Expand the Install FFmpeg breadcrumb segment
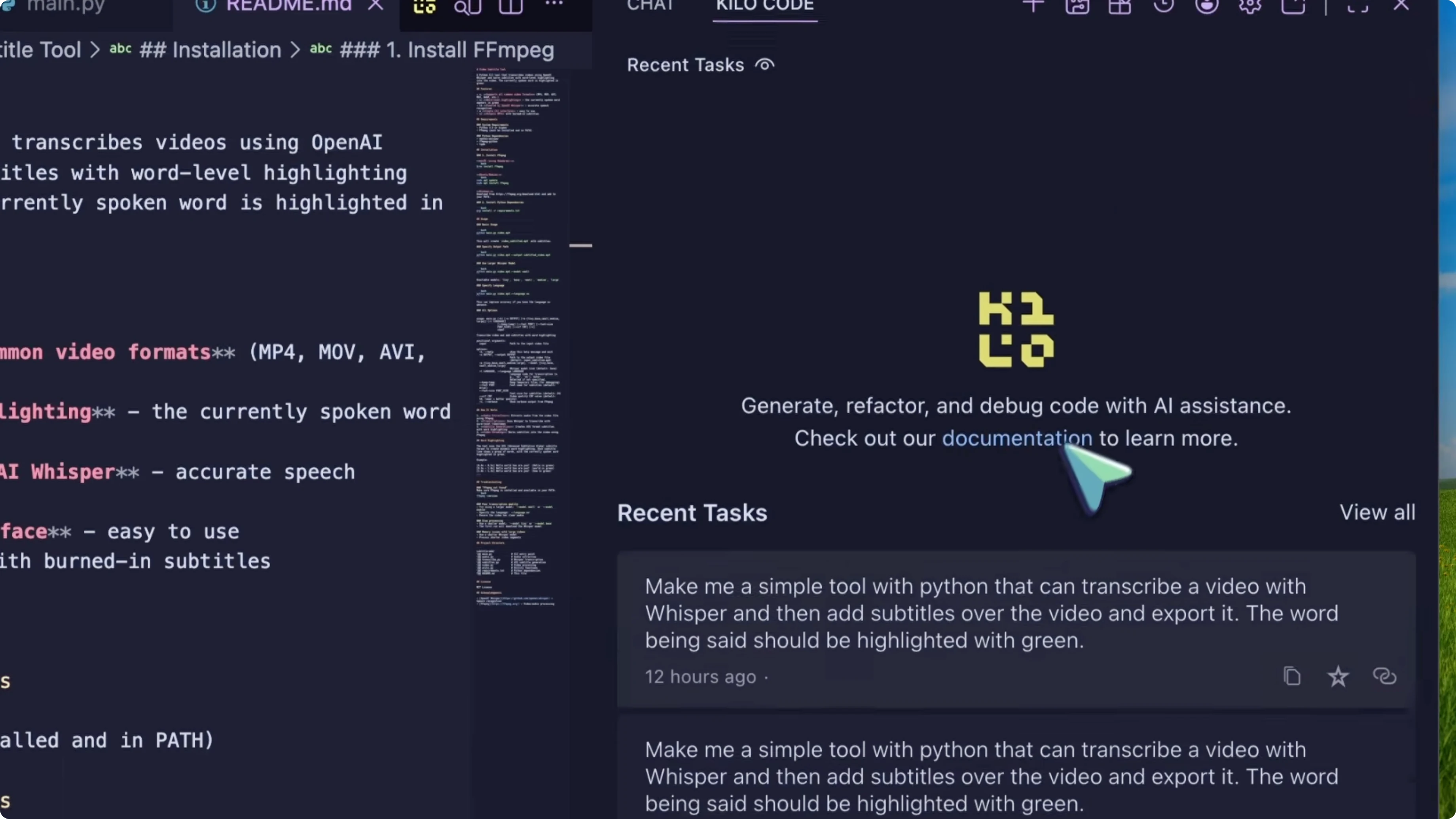Screen dimensions: 1456x819 447,50
